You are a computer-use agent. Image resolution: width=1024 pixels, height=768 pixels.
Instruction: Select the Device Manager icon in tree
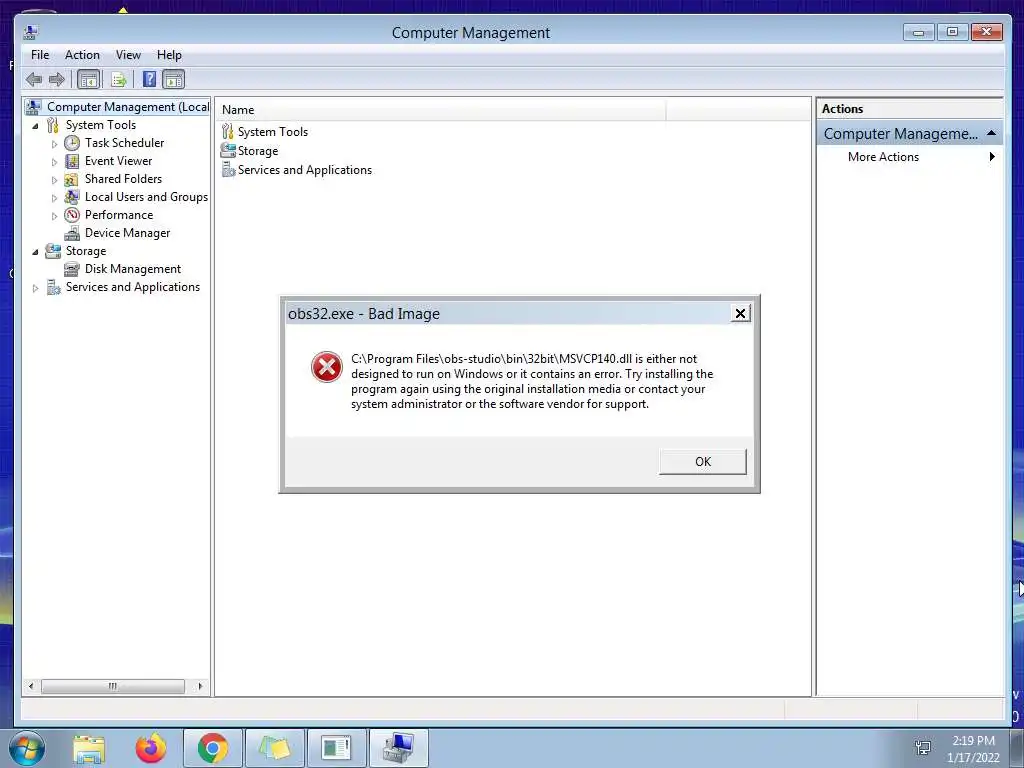coord(72,233)
